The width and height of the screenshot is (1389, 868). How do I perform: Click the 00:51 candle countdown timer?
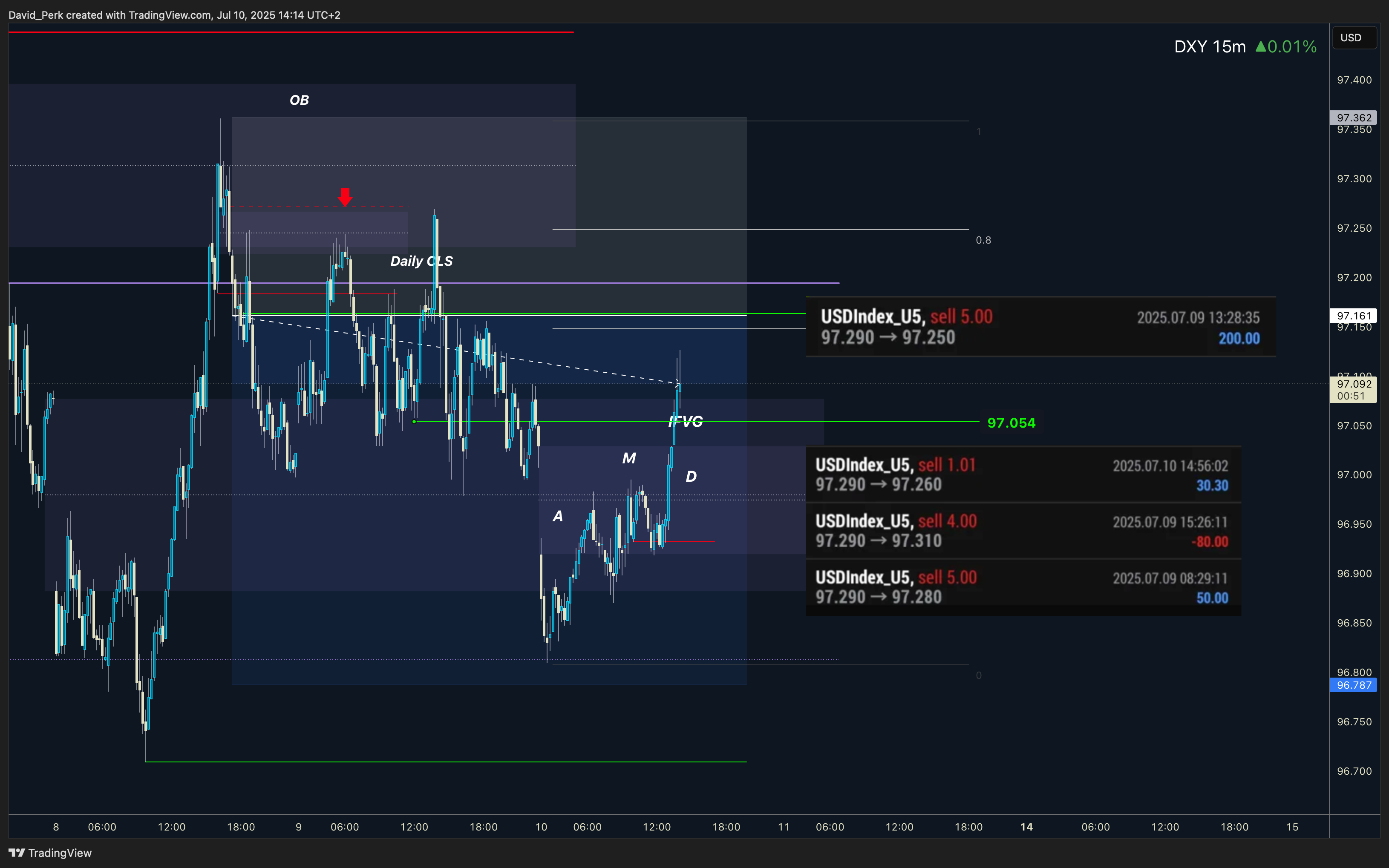(x=1351, y=396)
